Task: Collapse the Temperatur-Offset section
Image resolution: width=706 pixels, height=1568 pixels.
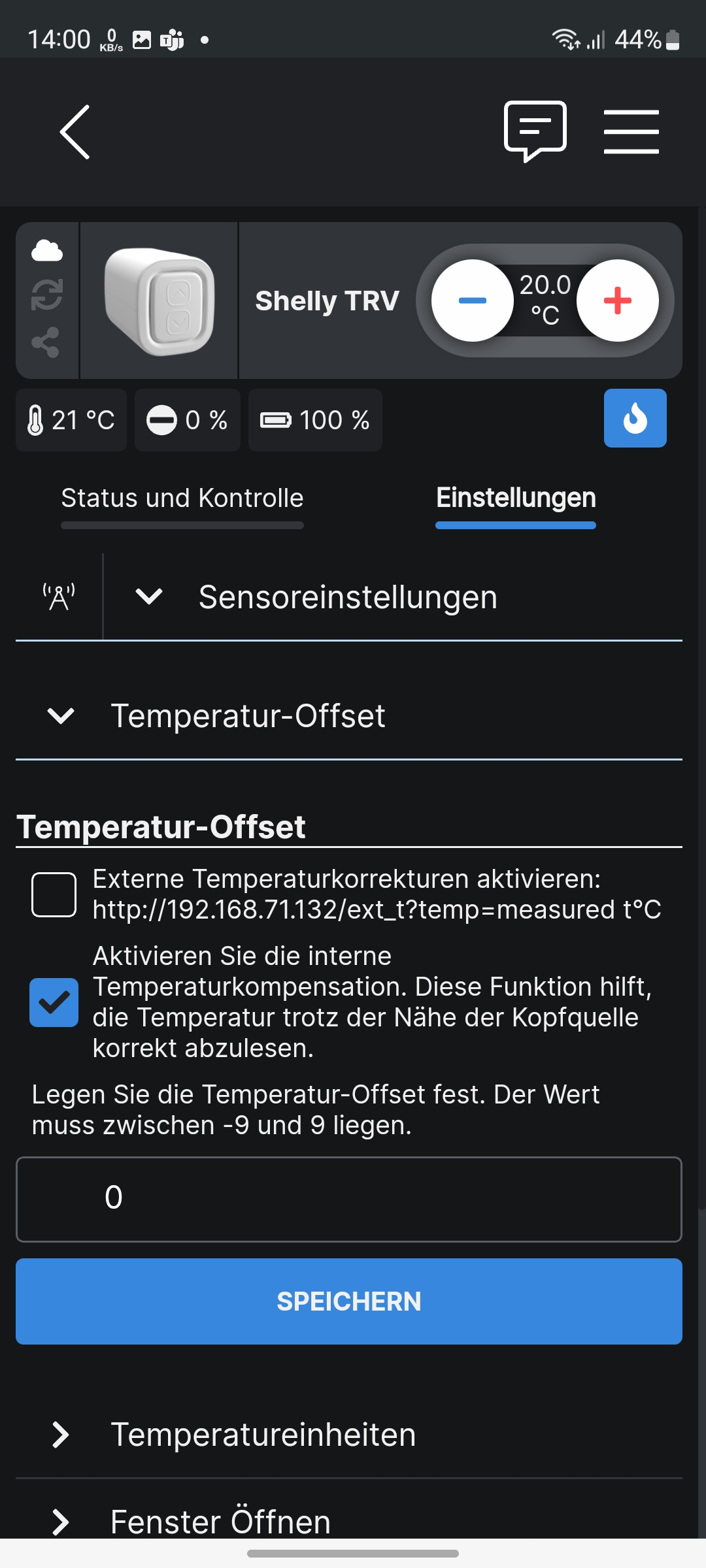Action: [61, 716]
